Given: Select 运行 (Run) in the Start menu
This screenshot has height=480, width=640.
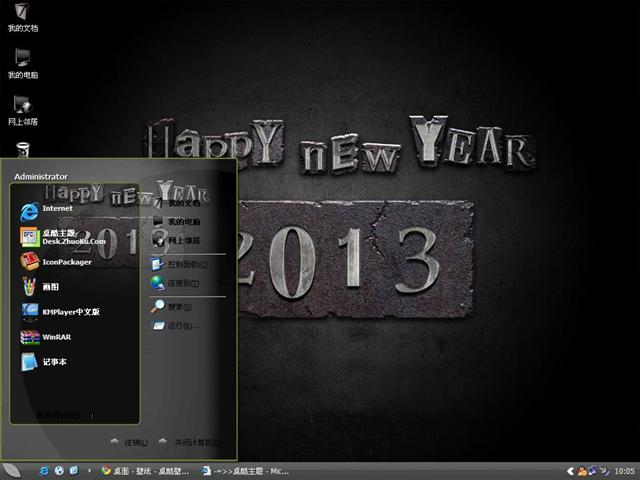Looking at the screenshot, I should [x=179, y=326].
